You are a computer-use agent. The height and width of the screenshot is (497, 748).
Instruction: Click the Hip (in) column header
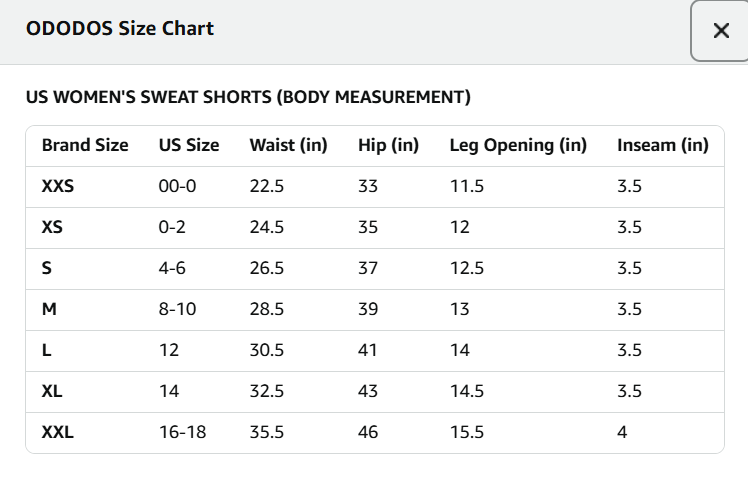click(388, 145)
